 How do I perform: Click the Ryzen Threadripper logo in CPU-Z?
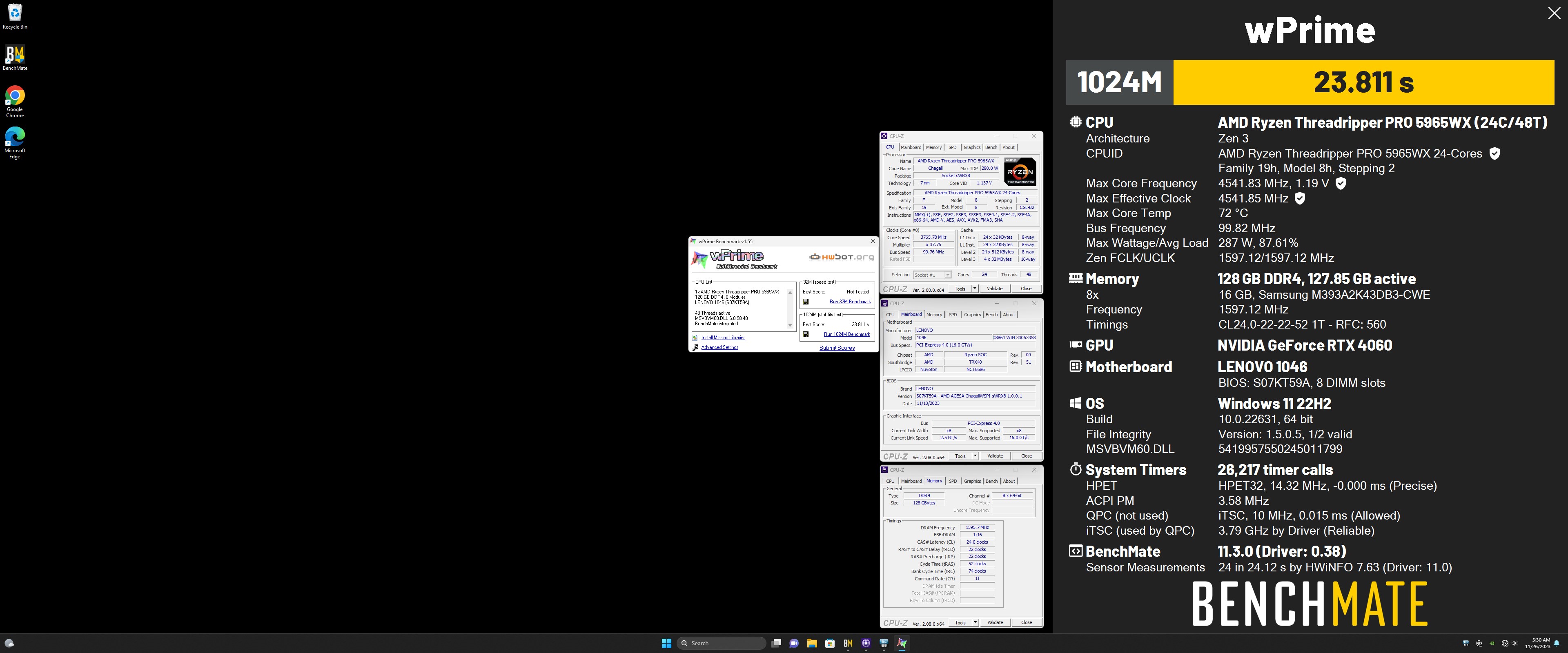pyautogui.click(x=1020, y=172)
